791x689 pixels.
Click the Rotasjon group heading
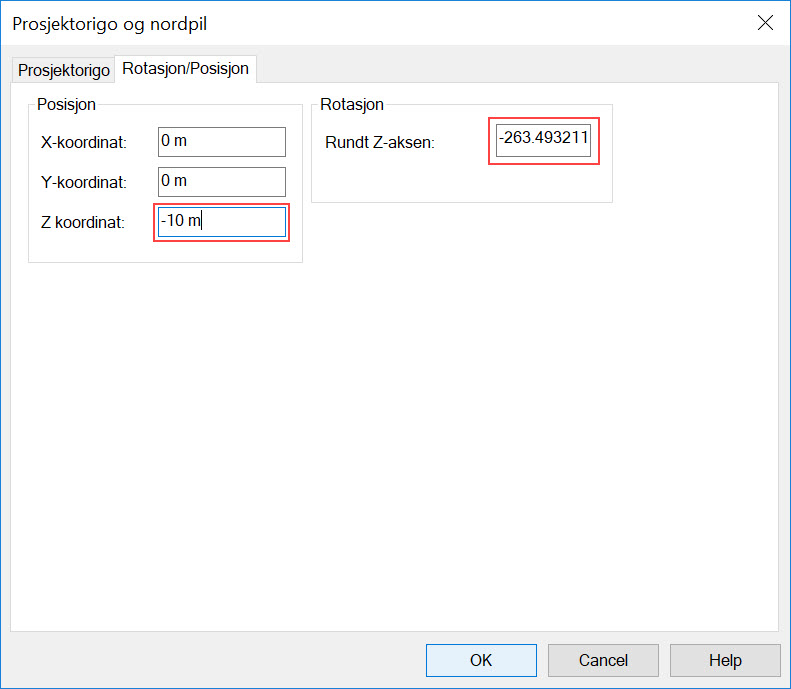tap(352, 104)
